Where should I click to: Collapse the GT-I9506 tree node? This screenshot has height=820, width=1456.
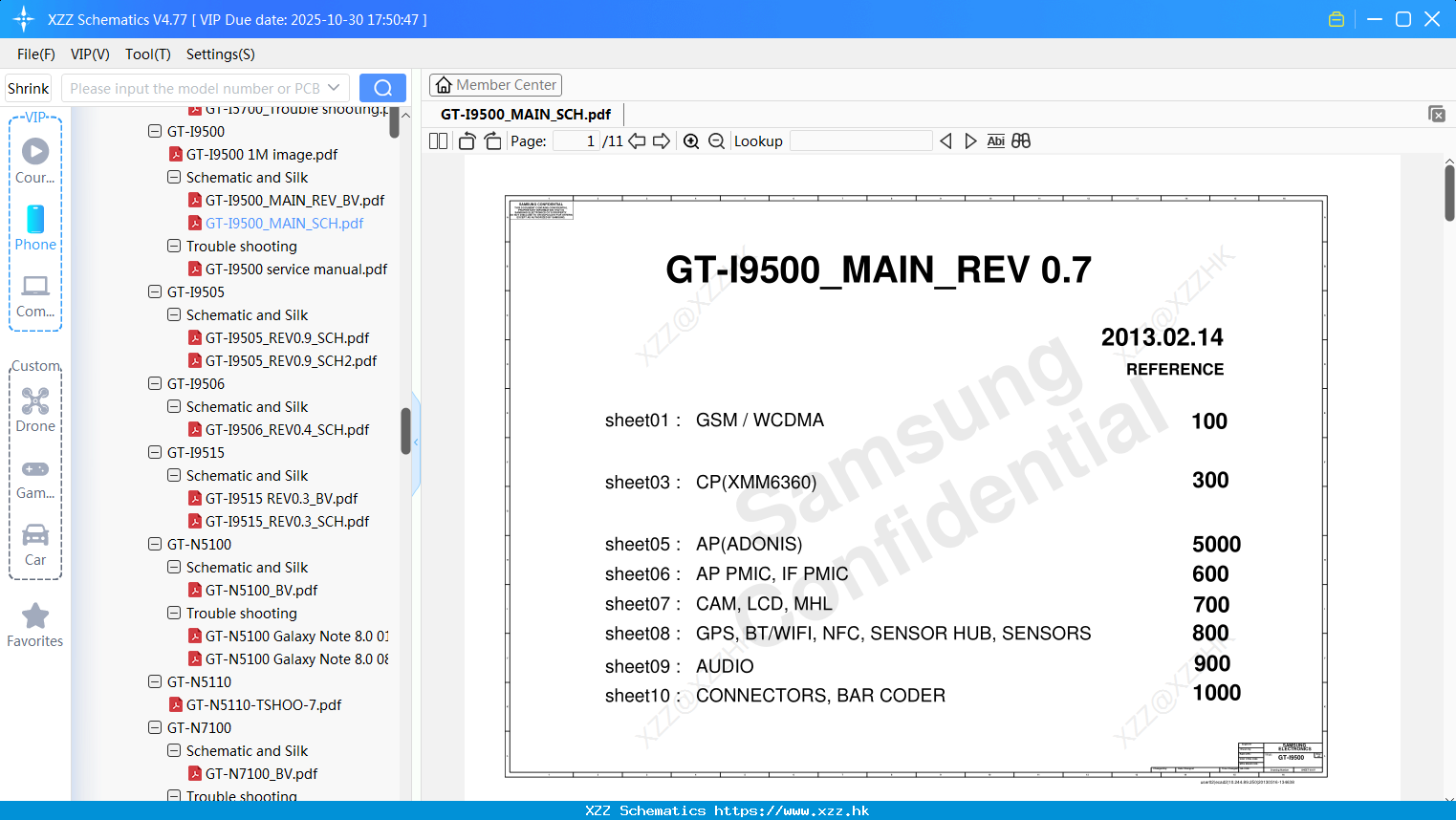pos(155,383)
